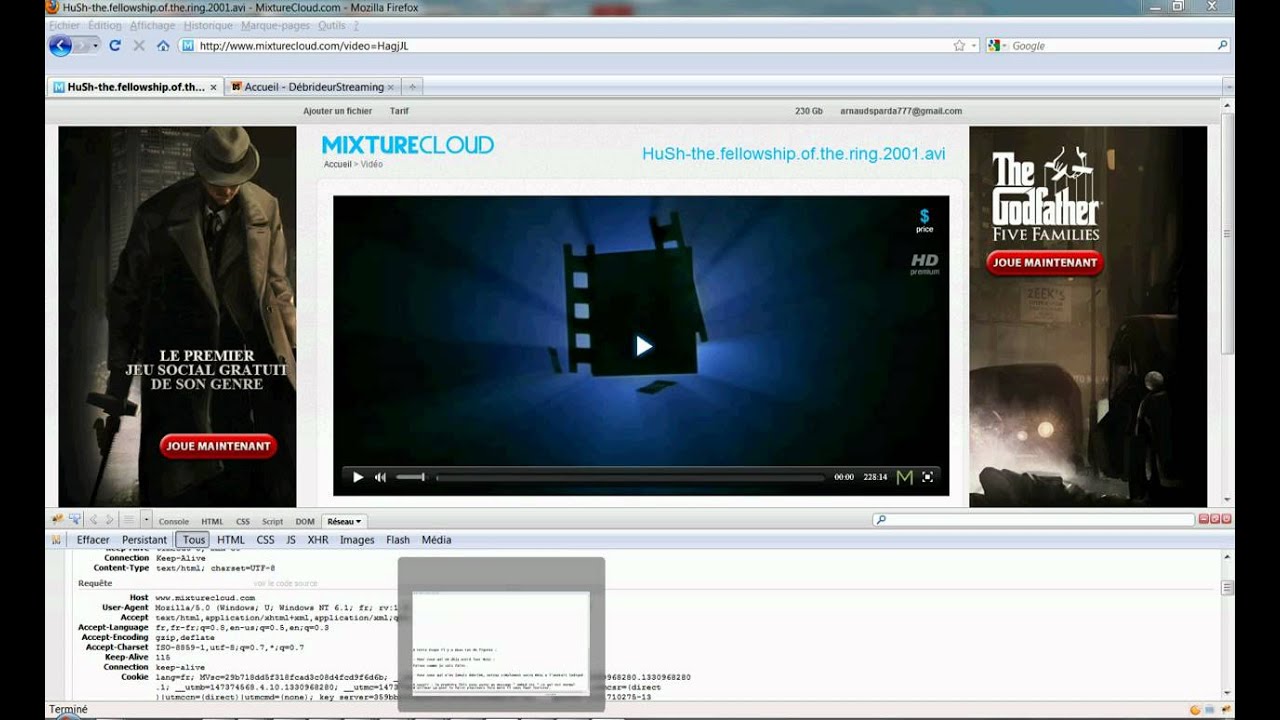
Task: Click left ad JOUE MAINTENANT button
Action: [x=217, y=446]
